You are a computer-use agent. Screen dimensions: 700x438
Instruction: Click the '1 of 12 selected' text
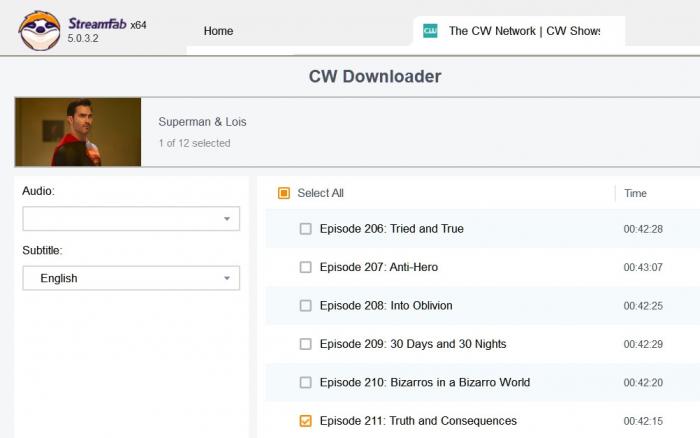pos(194,143)
